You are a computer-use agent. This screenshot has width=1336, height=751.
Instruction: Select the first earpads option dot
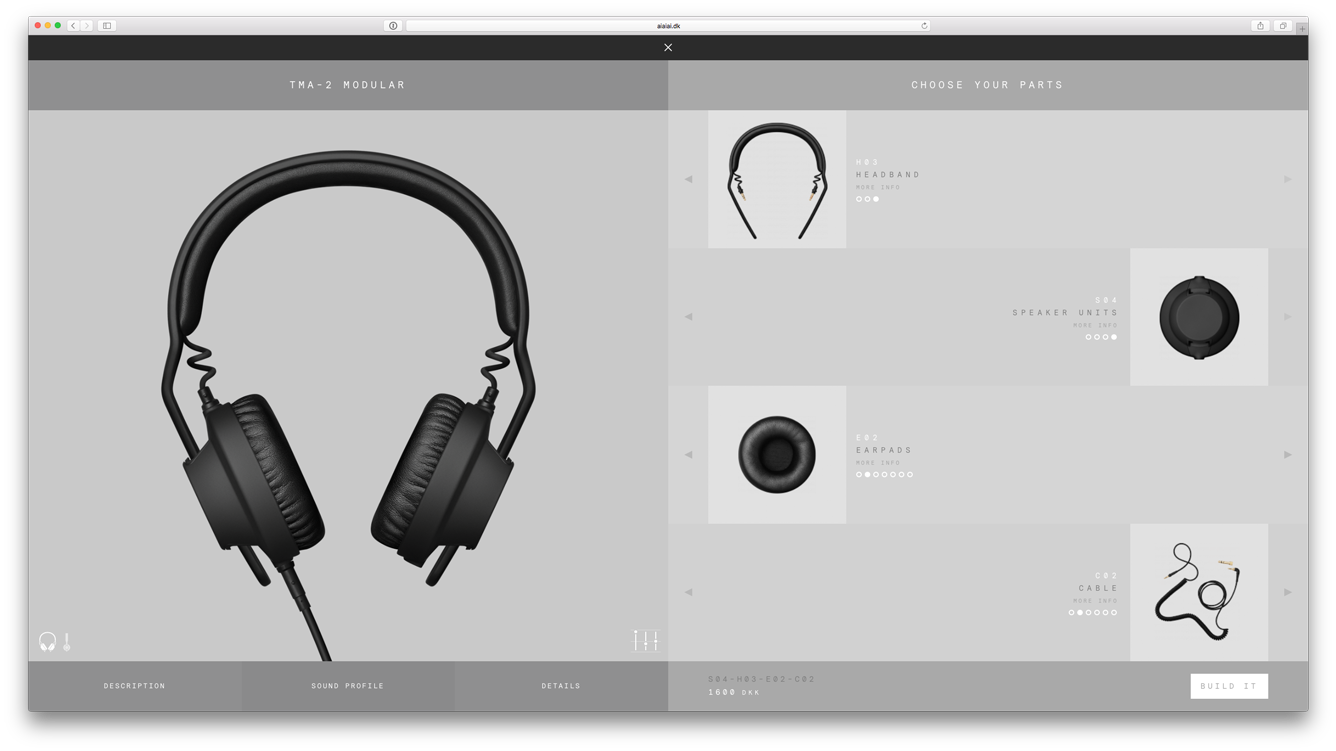[859, 475]
